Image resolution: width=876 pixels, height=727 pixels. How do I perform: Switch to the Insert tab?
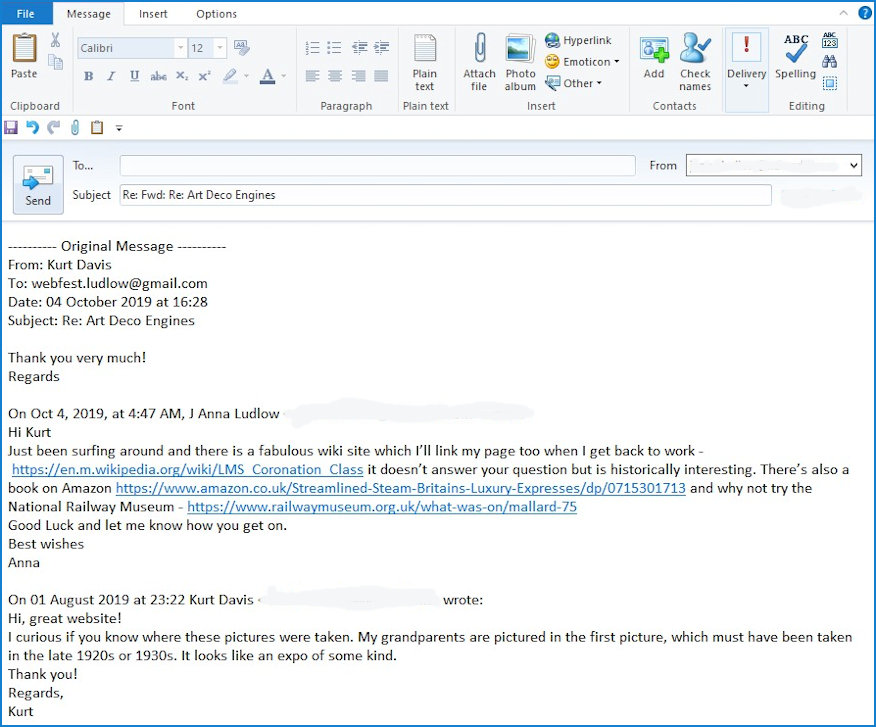tap(153, 14)
